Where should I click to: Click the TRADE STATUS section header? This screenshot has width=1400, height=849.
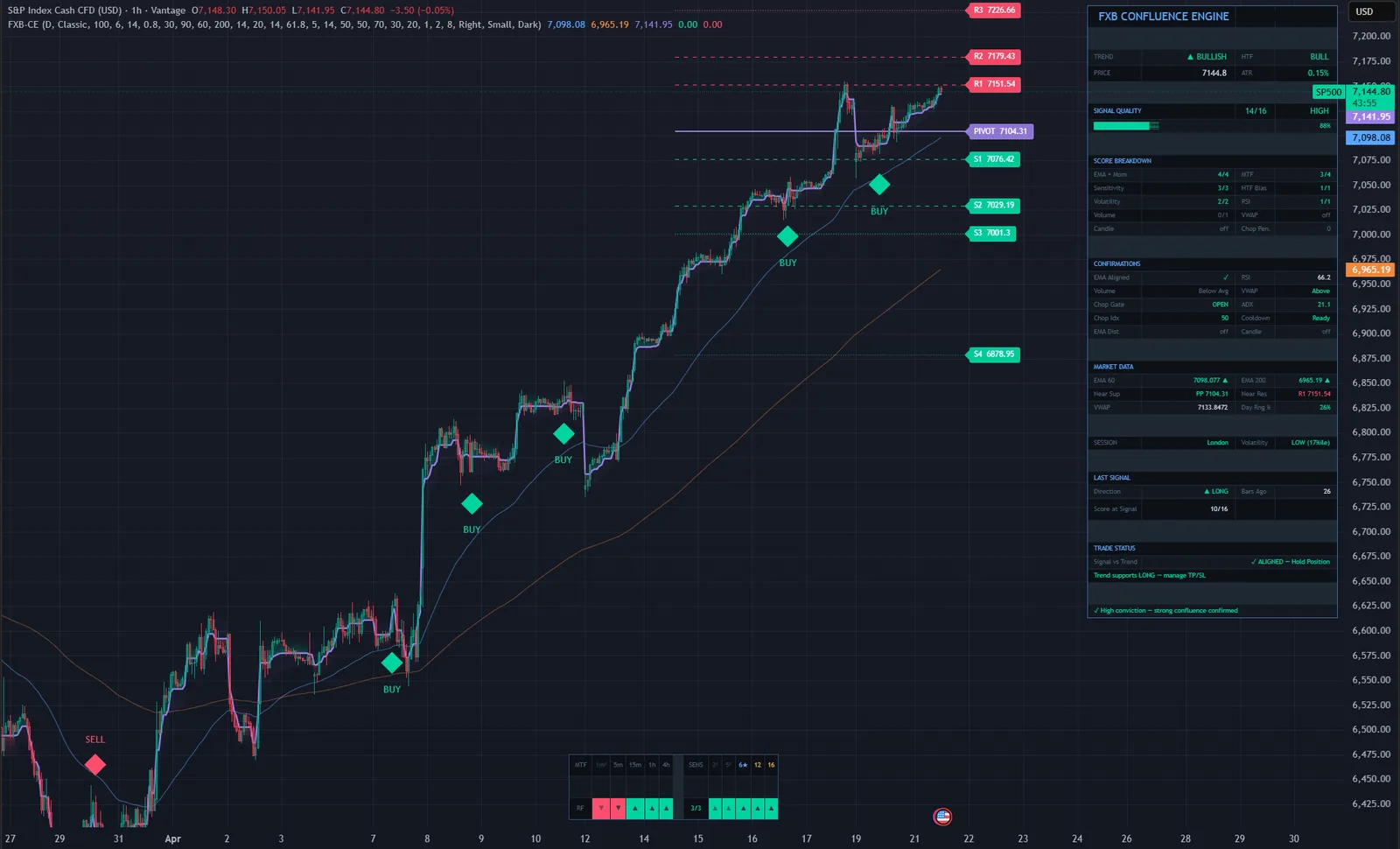point(1114,548)
